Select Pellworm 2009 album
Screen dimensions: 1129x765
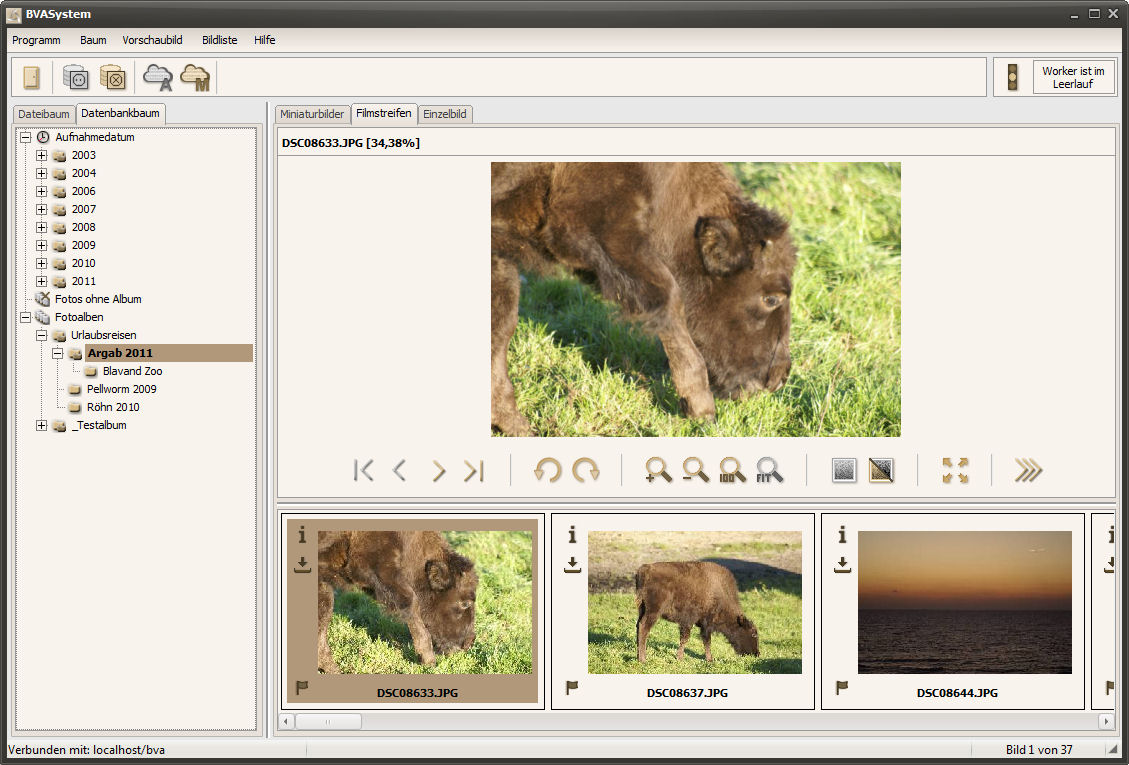point(122,389)
